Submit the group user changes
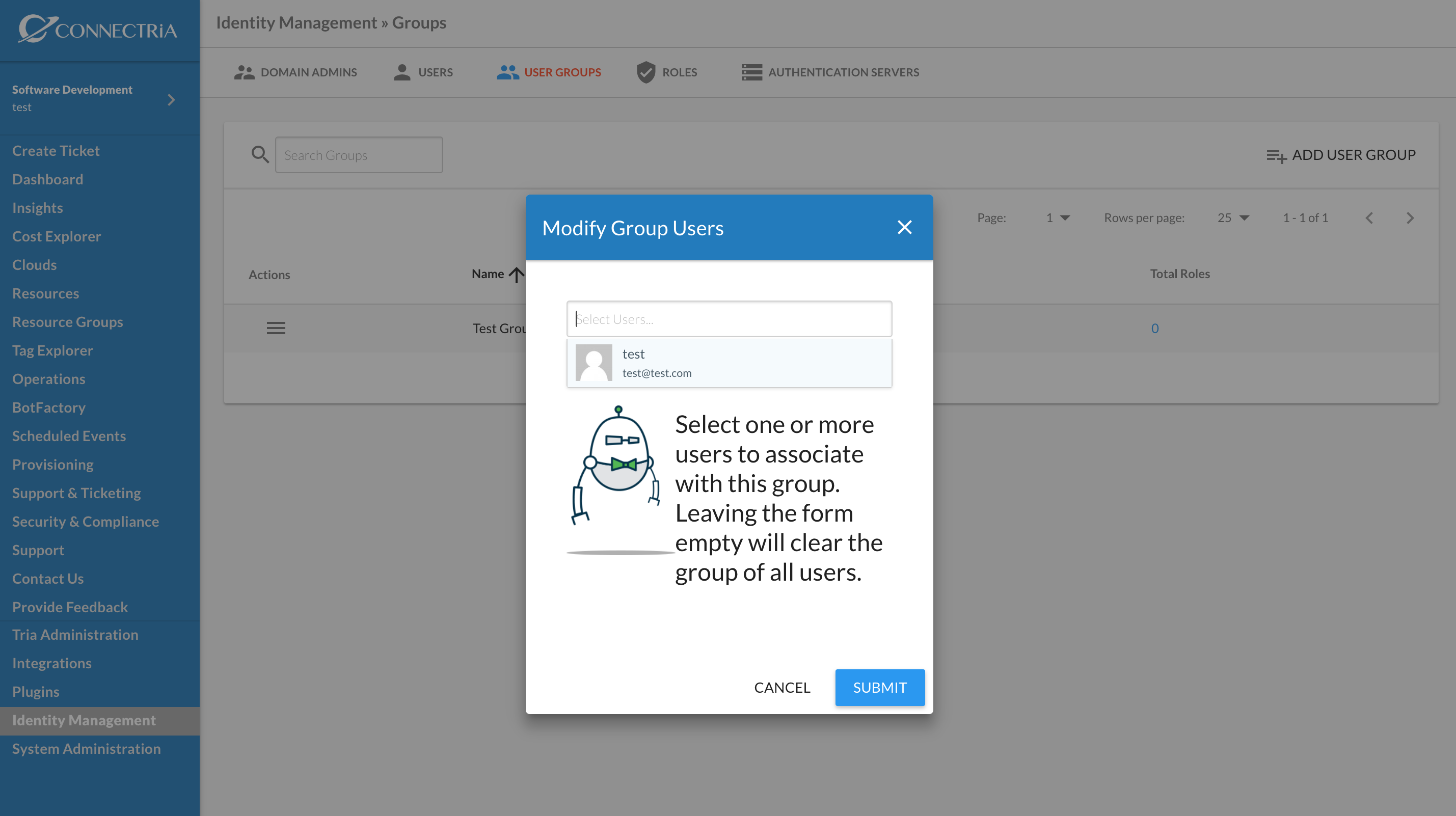1456x816 pixels. pos(879,687)
